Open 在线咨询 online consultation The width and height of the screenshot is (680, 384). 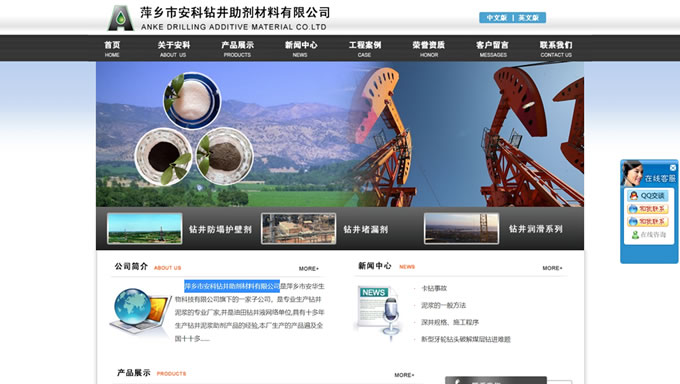(x=649, y=235)
